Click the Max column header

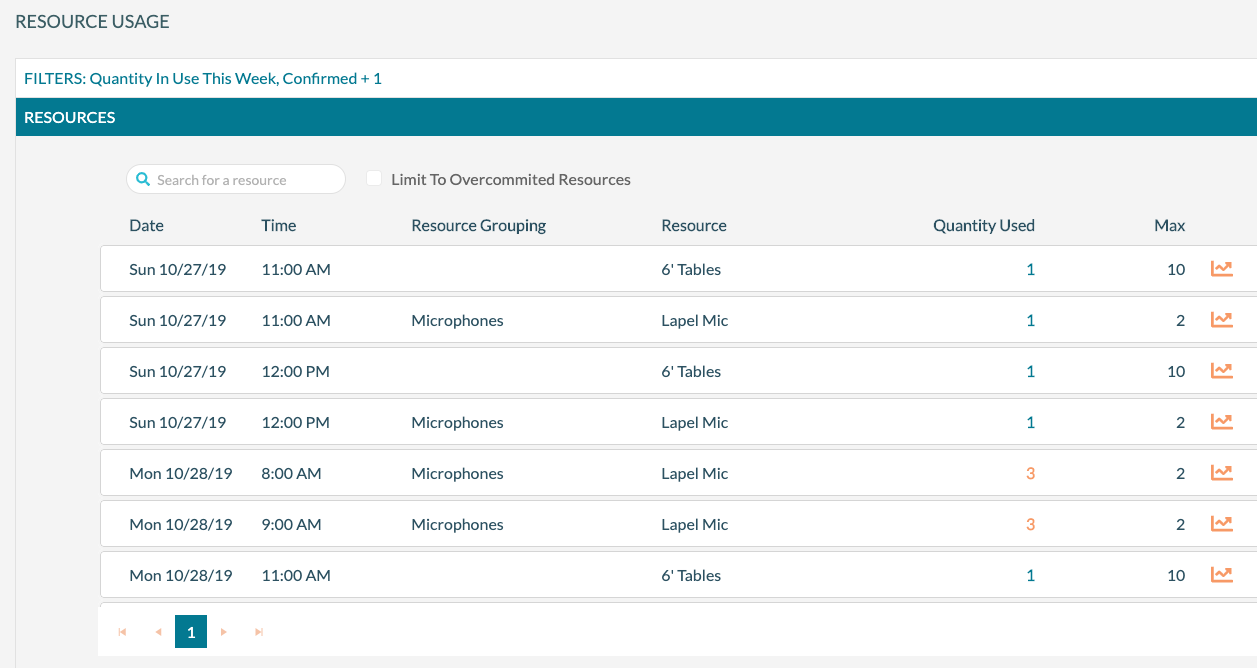tap(1170, 225)
